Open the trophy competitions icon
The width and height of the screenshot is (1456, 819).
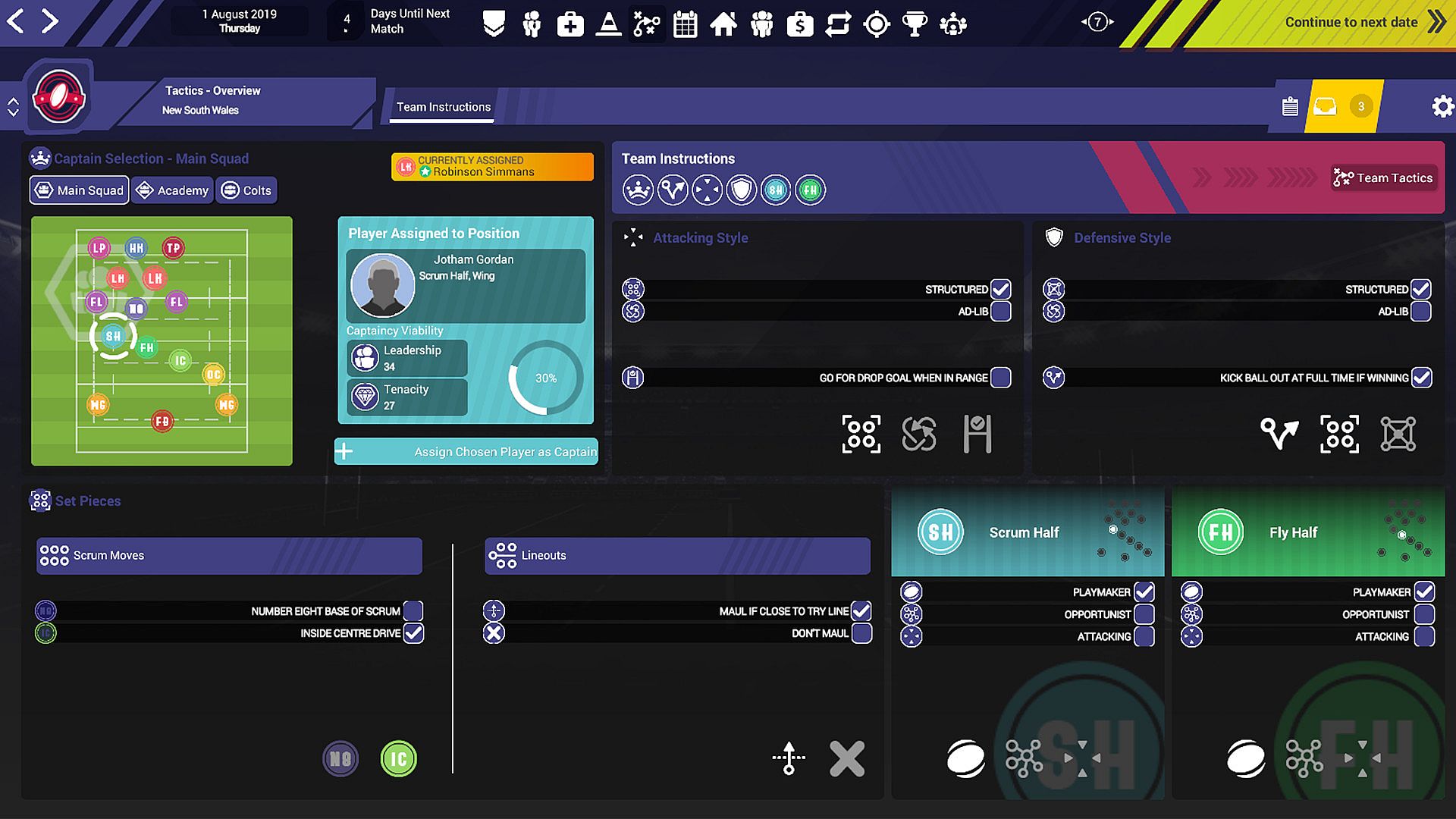(915, 24)
